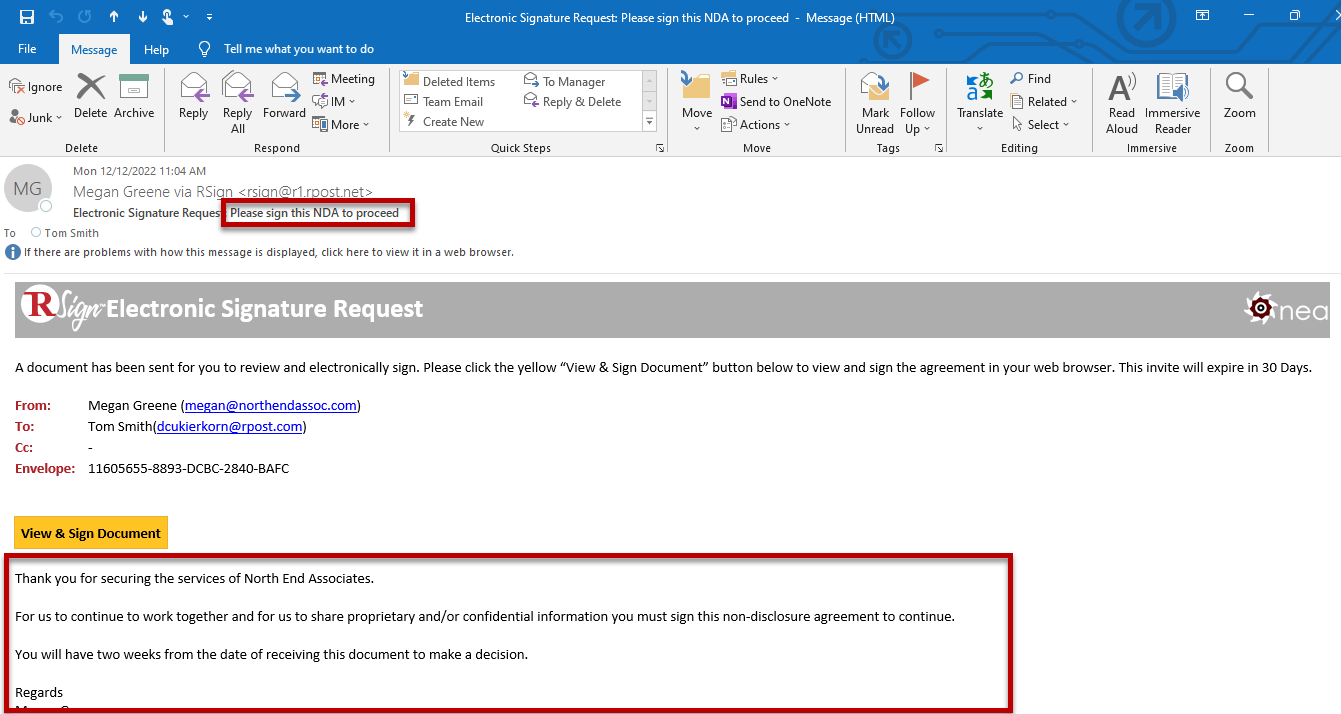Mark the message as Unread
The image size is (1341, 714).
(x=875, y=102)
